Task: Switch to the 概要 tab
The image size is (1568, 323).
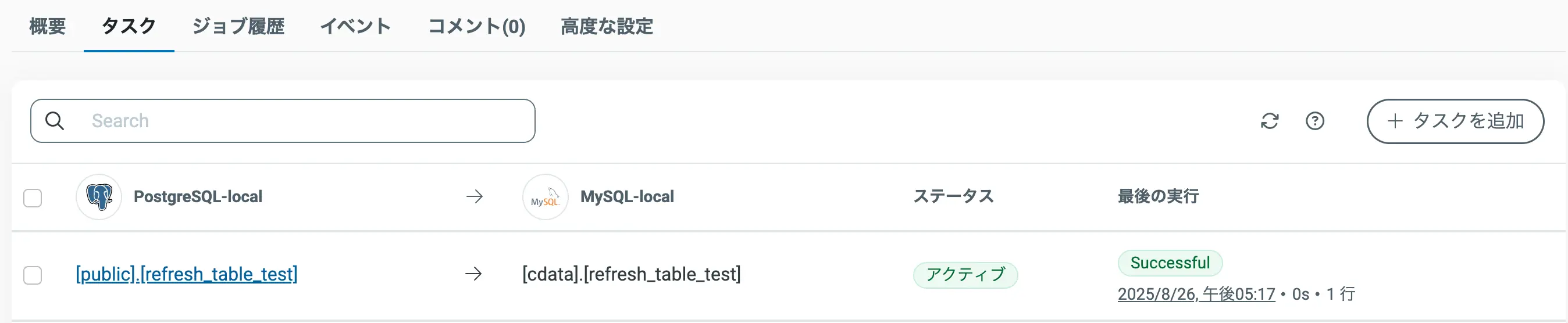Action: (48, 26)
